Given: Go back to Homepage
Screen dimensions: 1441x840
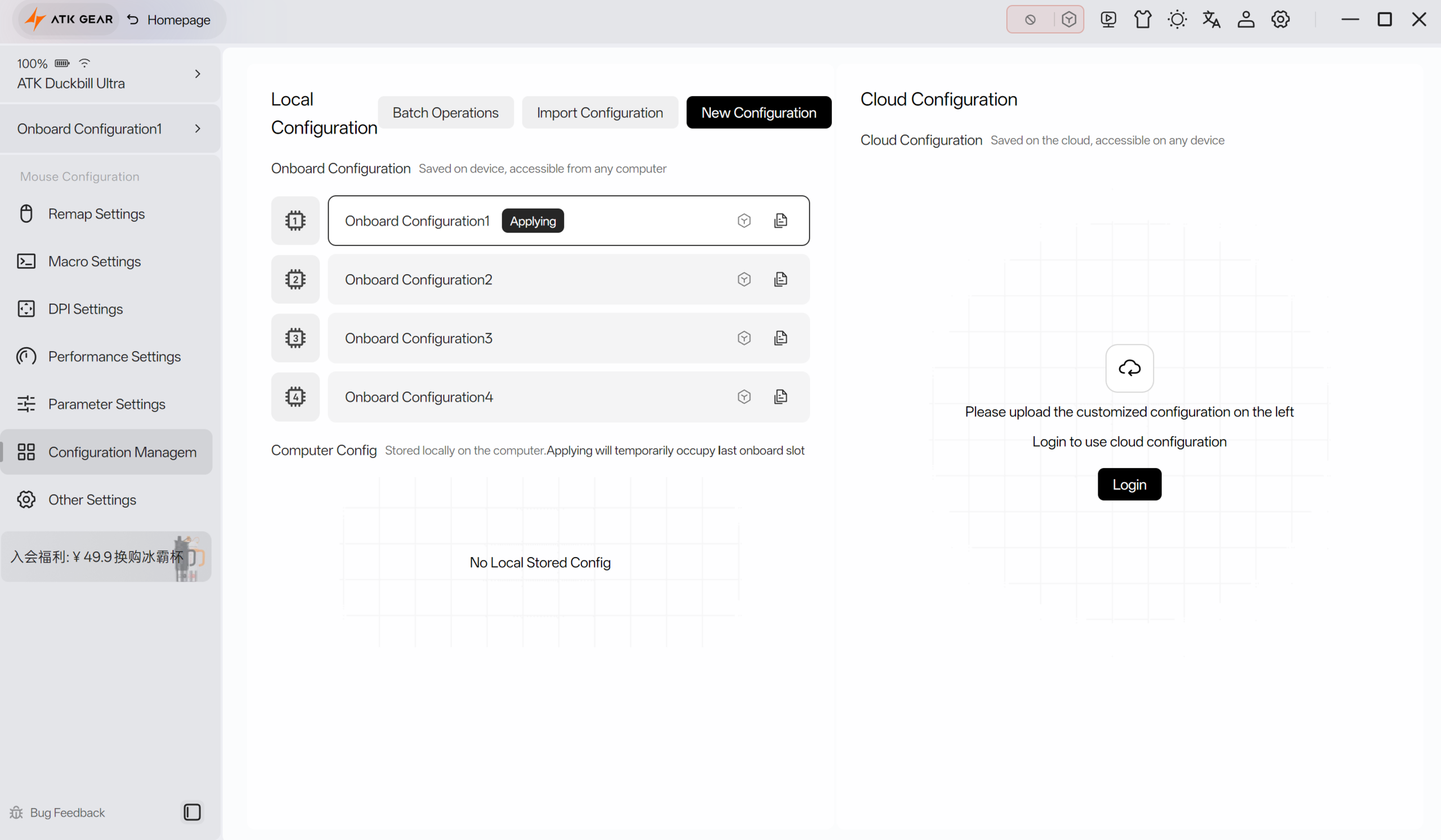Looking at the screenshot, I should point(169,20).
